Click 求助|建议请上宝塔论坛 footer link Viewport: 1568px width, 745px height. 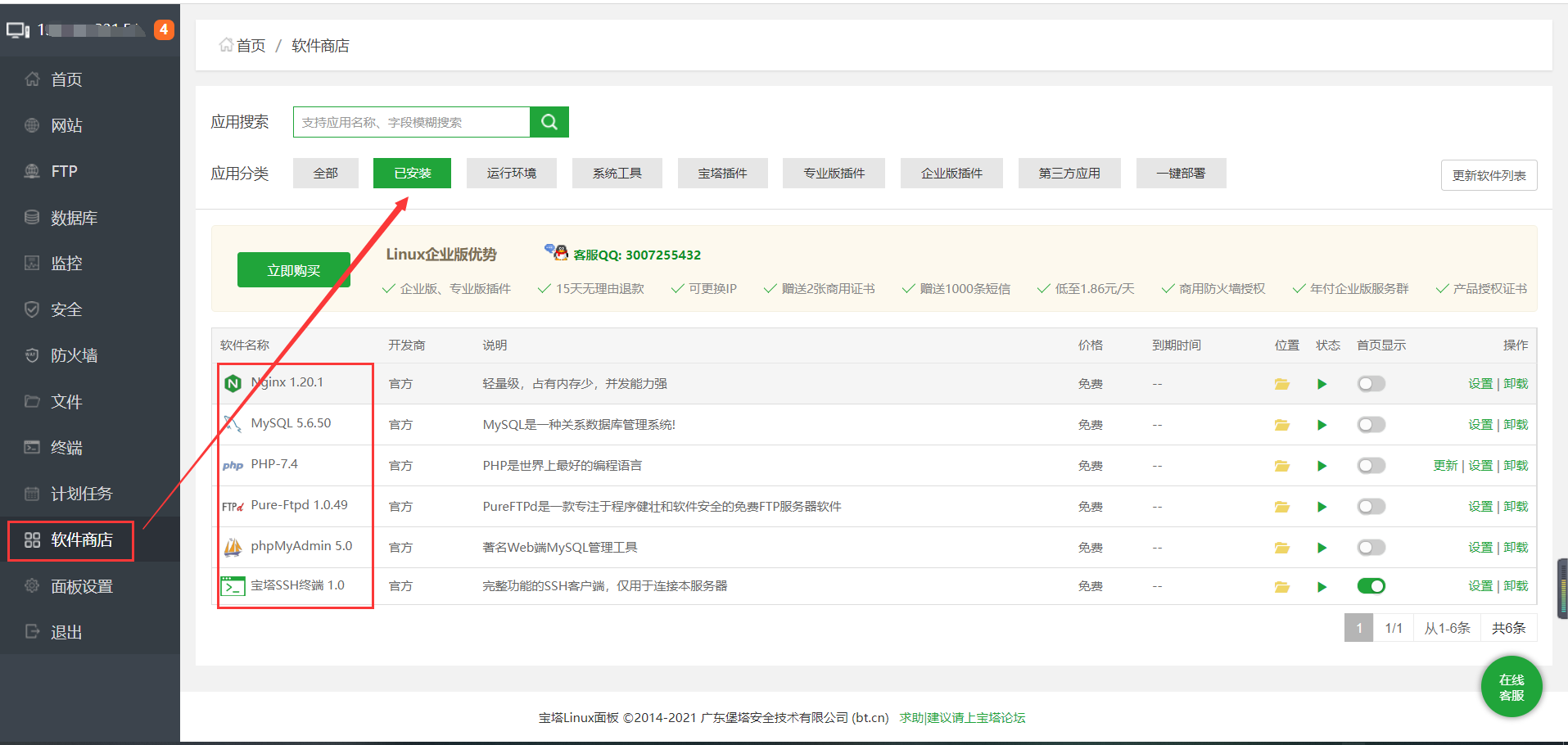[x=962, y=718]
